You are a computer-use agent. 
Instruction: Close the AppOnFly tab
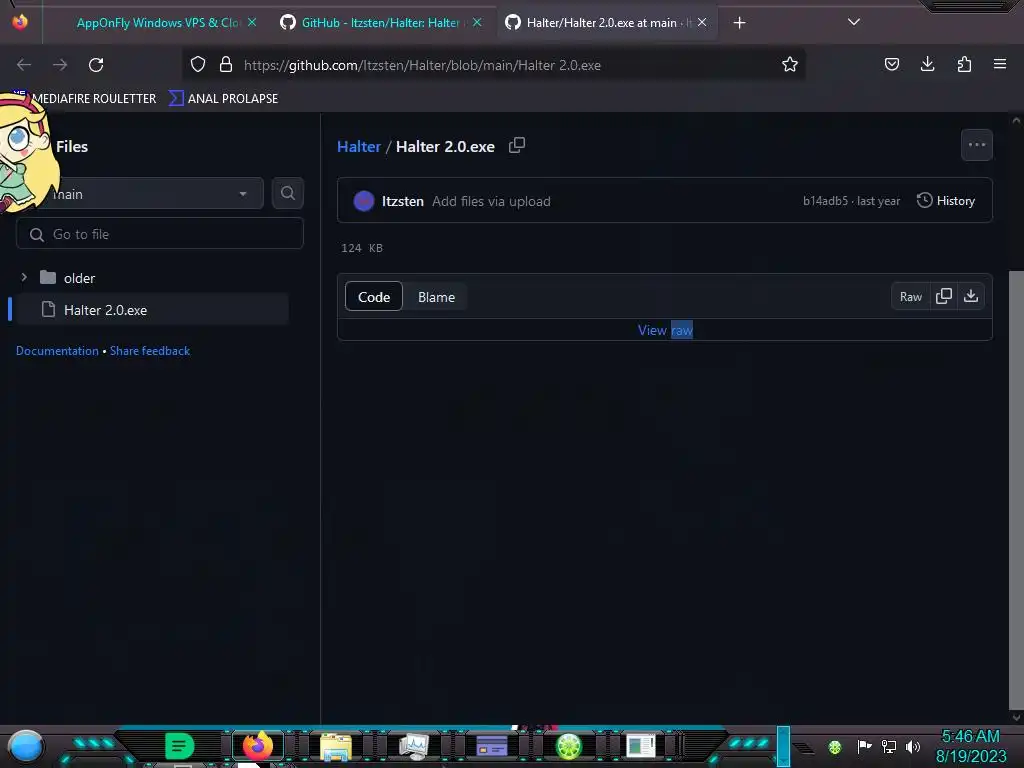252,22
